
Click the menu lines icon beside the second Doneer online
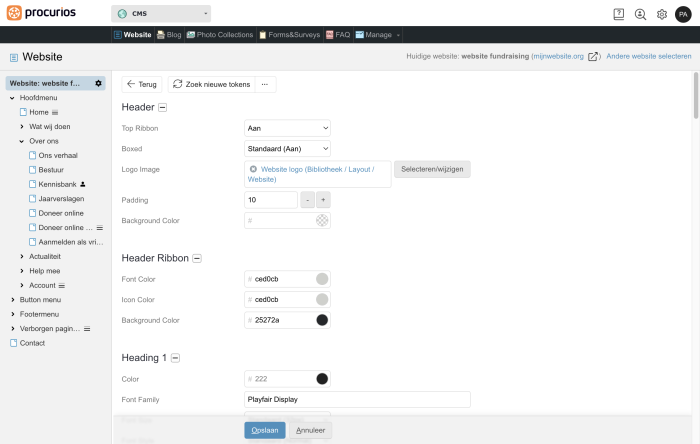pos(100,228)
